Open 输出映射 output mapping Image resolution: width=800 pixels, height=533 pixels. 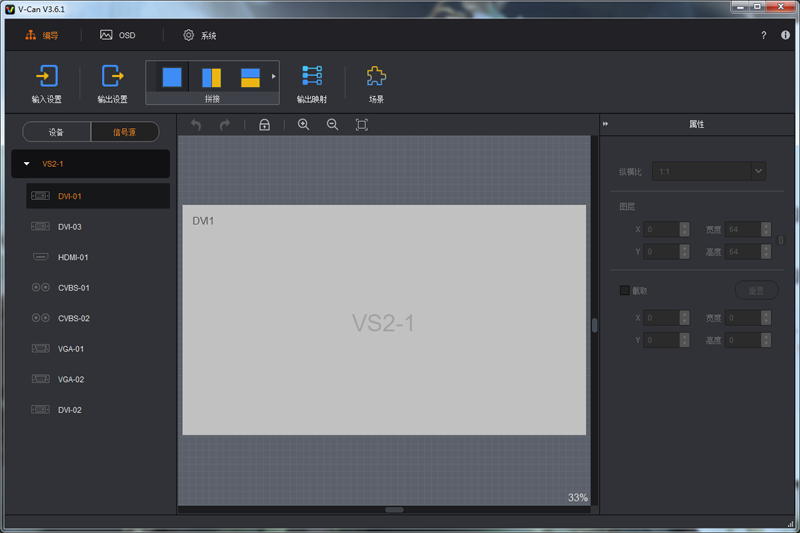coord(312,82)
